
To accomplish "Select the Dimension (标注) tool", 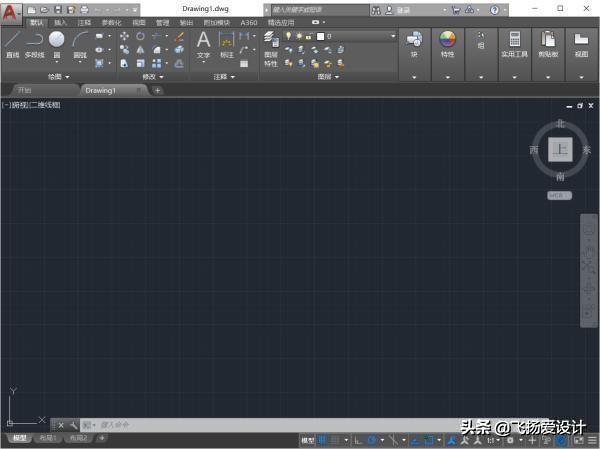I will pos(227,45).
